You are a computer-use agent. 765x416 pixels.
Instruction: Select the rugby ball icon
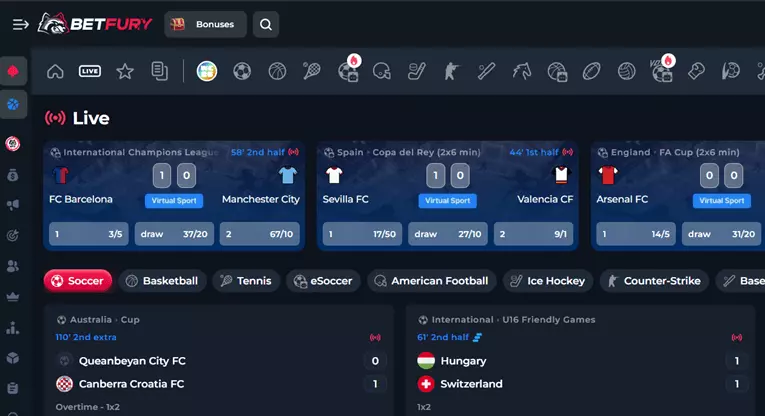click(x=591, y=71)
